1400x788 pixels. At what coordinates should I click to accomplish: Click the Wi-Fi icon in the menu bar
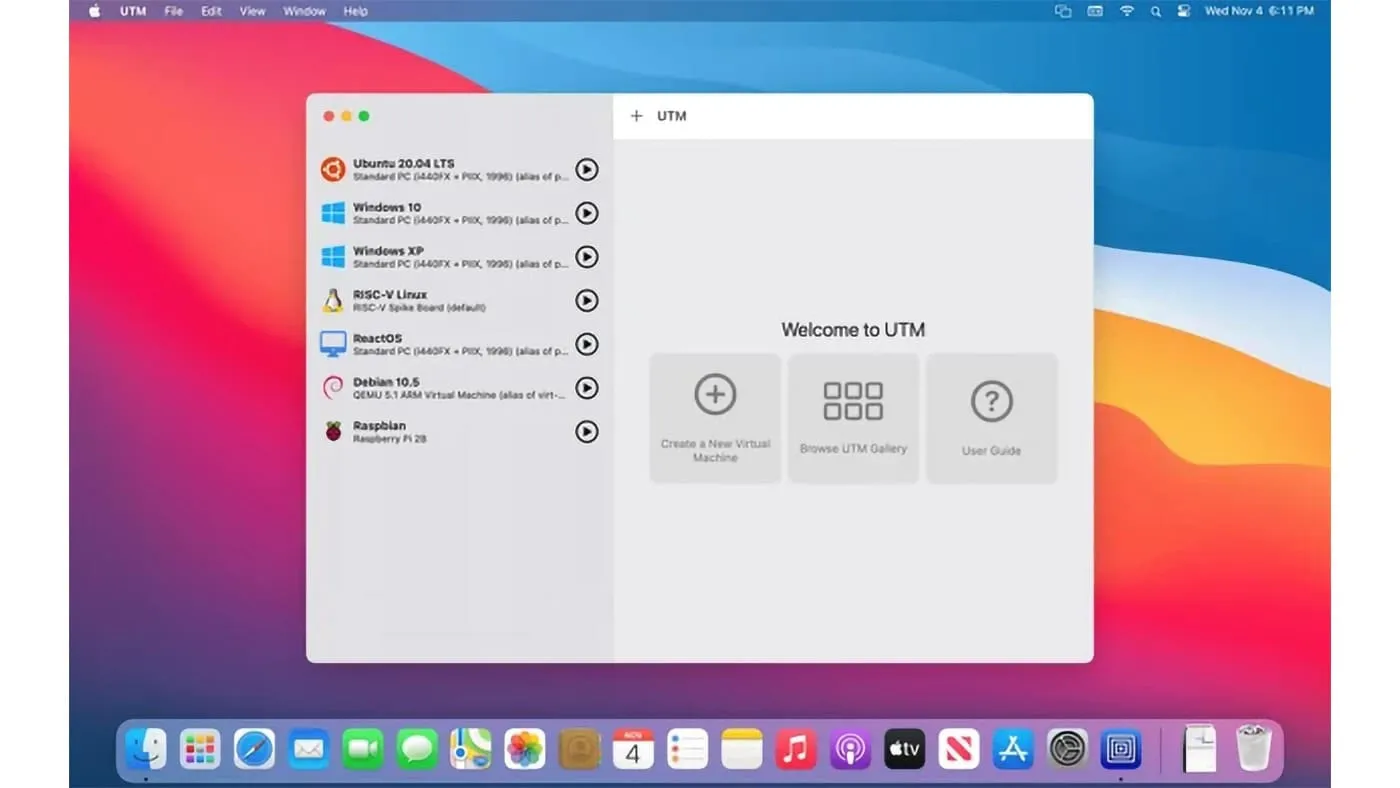[x=1126, y=11]
